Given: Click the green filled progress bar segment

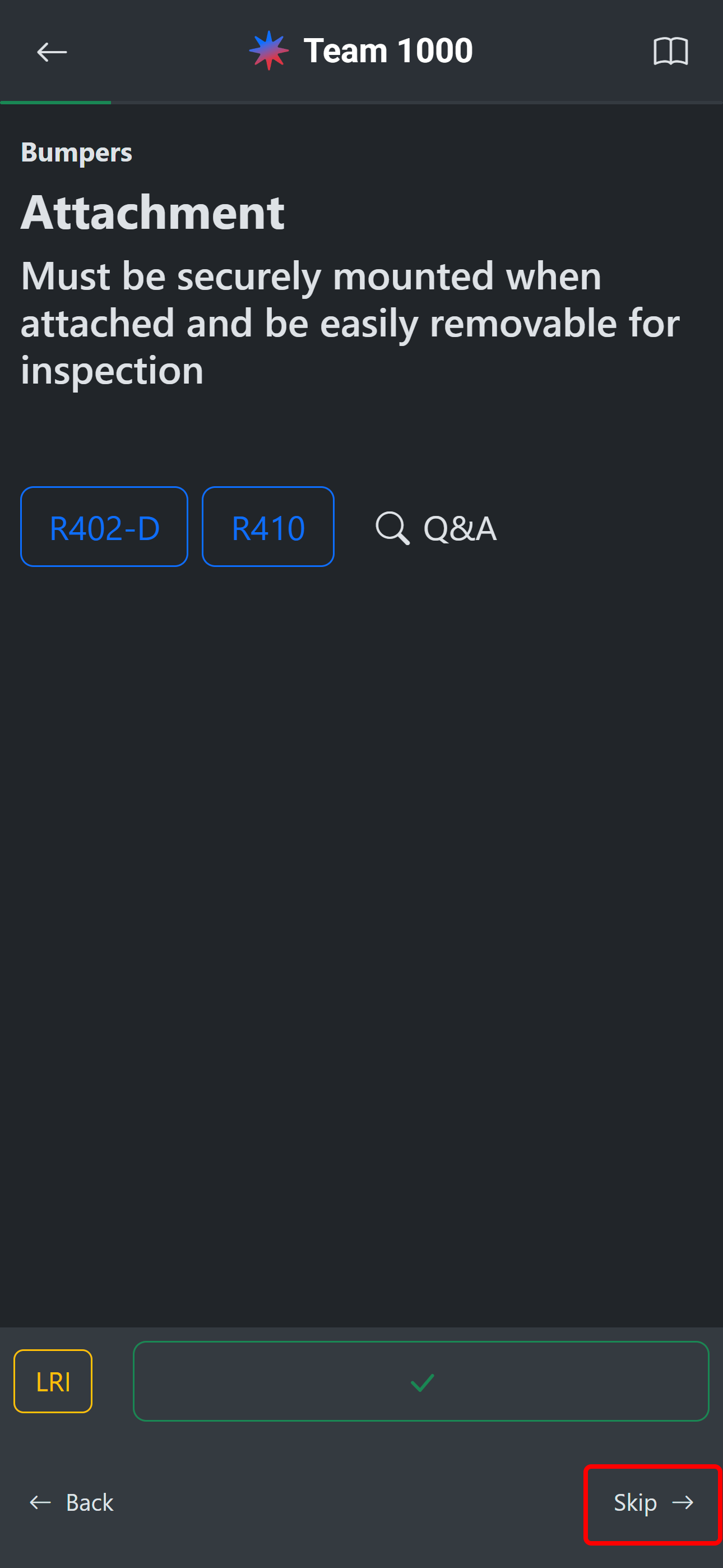Looking at the screenshot, I should coord(55,102).
